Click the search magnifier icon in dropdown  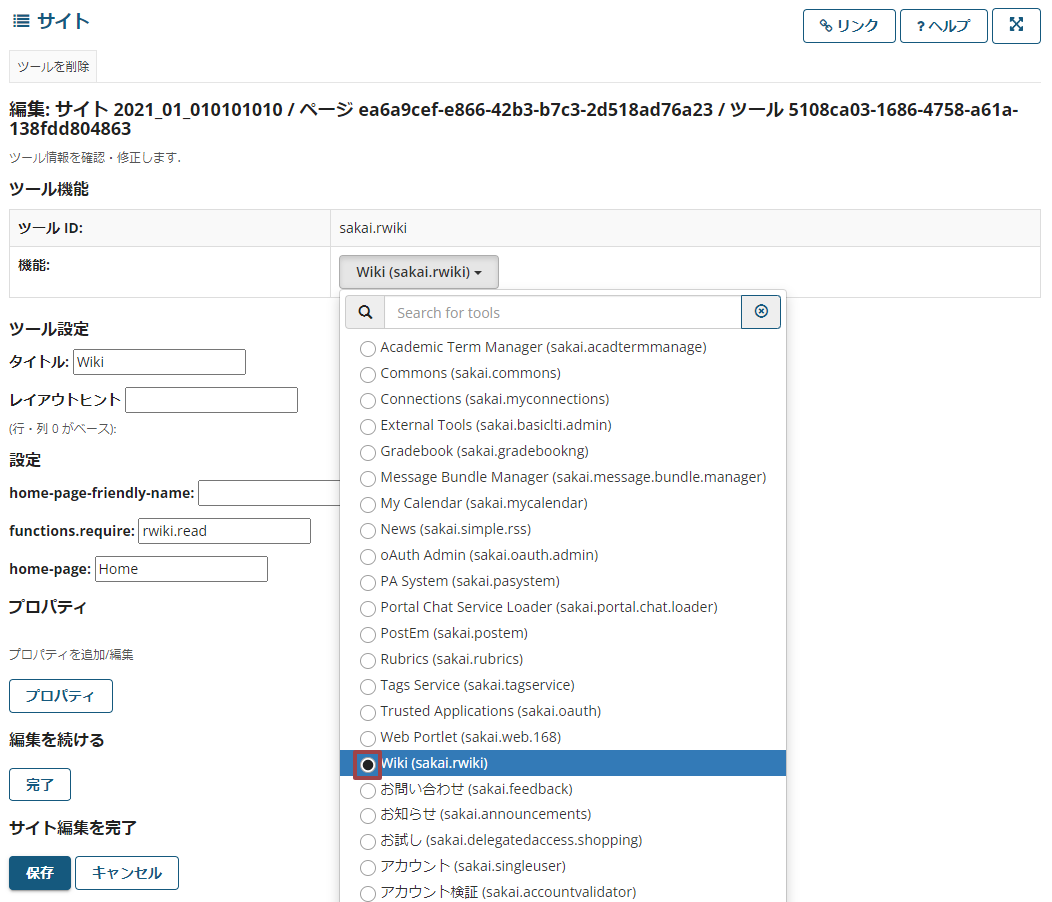[365, 313]
